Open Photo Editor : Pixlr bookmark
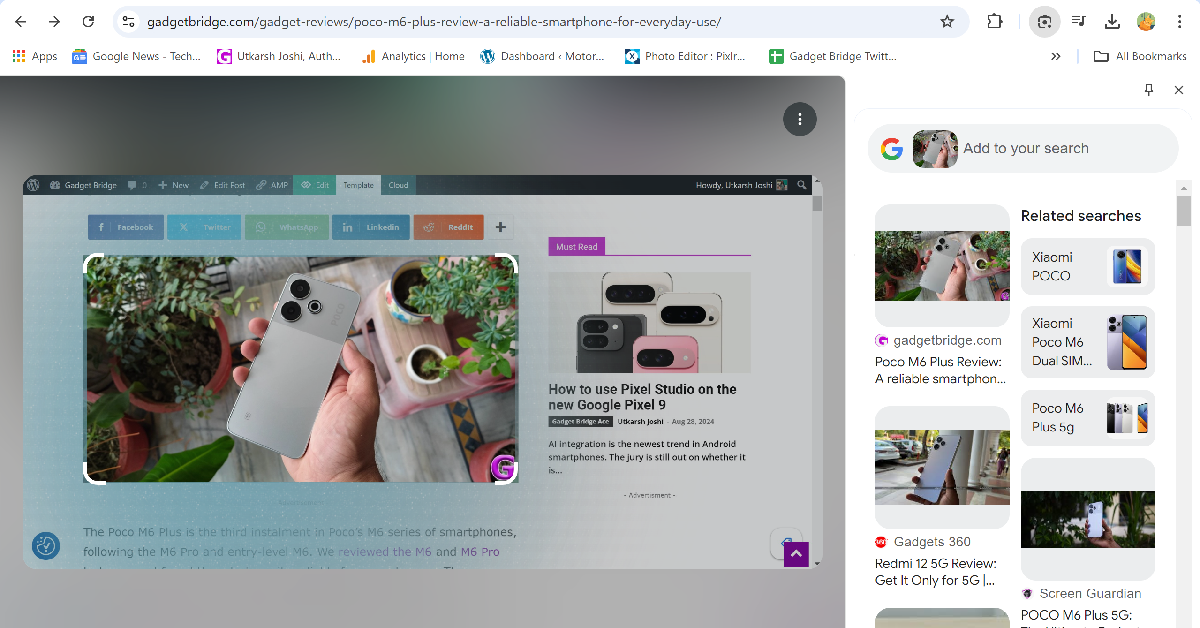 [x=687, y=56]
